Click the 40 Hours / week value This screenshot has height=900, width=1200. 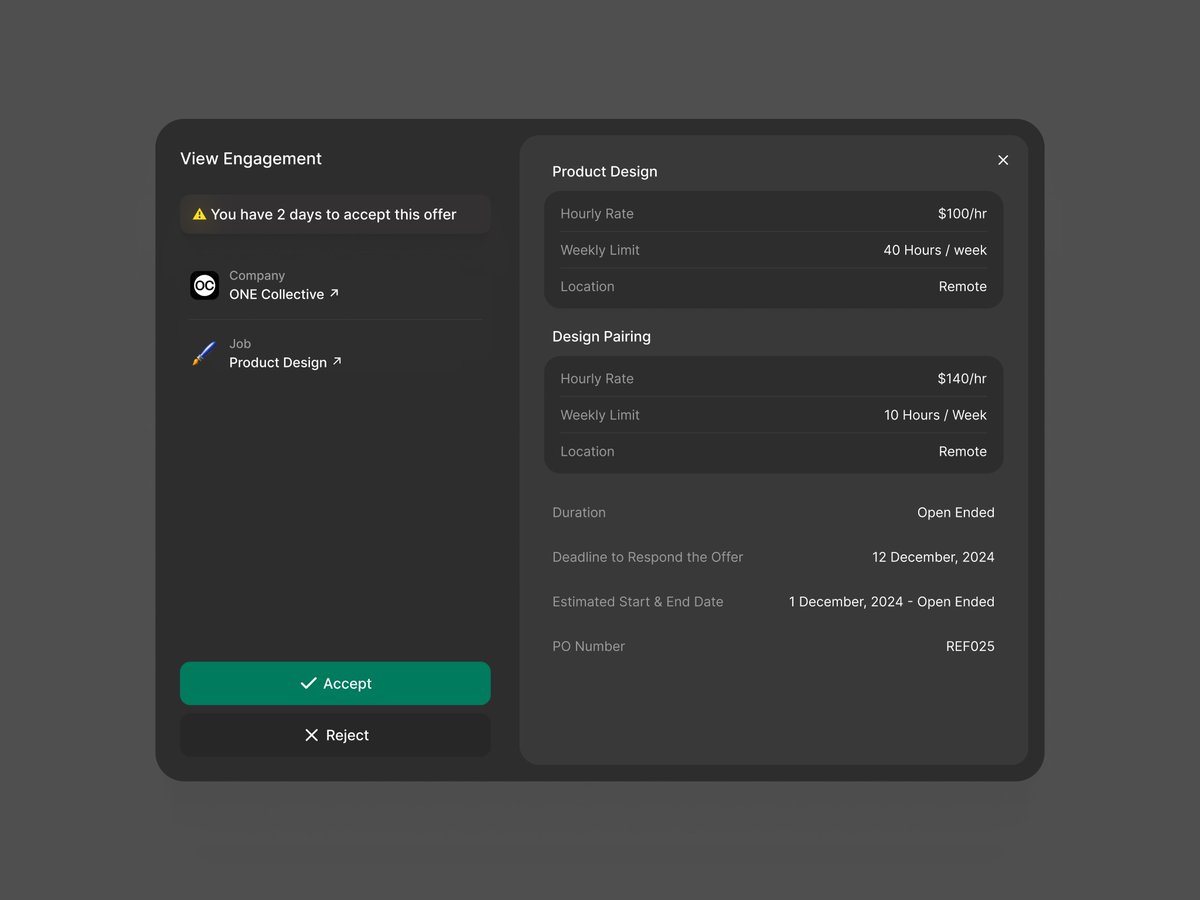pyautogui.click(x=935, y=250)
